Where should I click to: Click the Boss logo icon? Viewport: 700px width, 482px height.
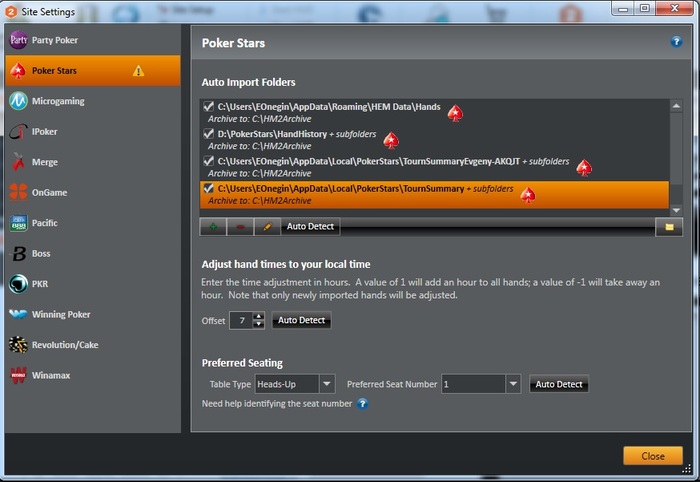click(x=18, y=253)
